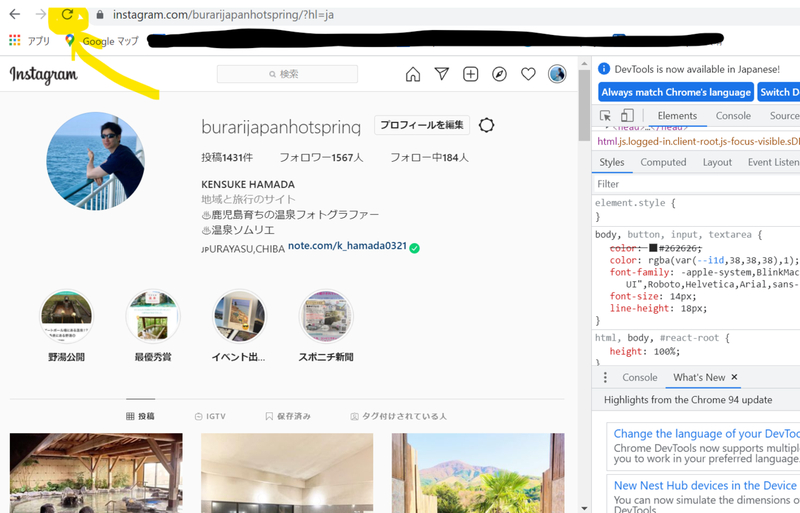Open Explore using the compass icon

(499, 74)
